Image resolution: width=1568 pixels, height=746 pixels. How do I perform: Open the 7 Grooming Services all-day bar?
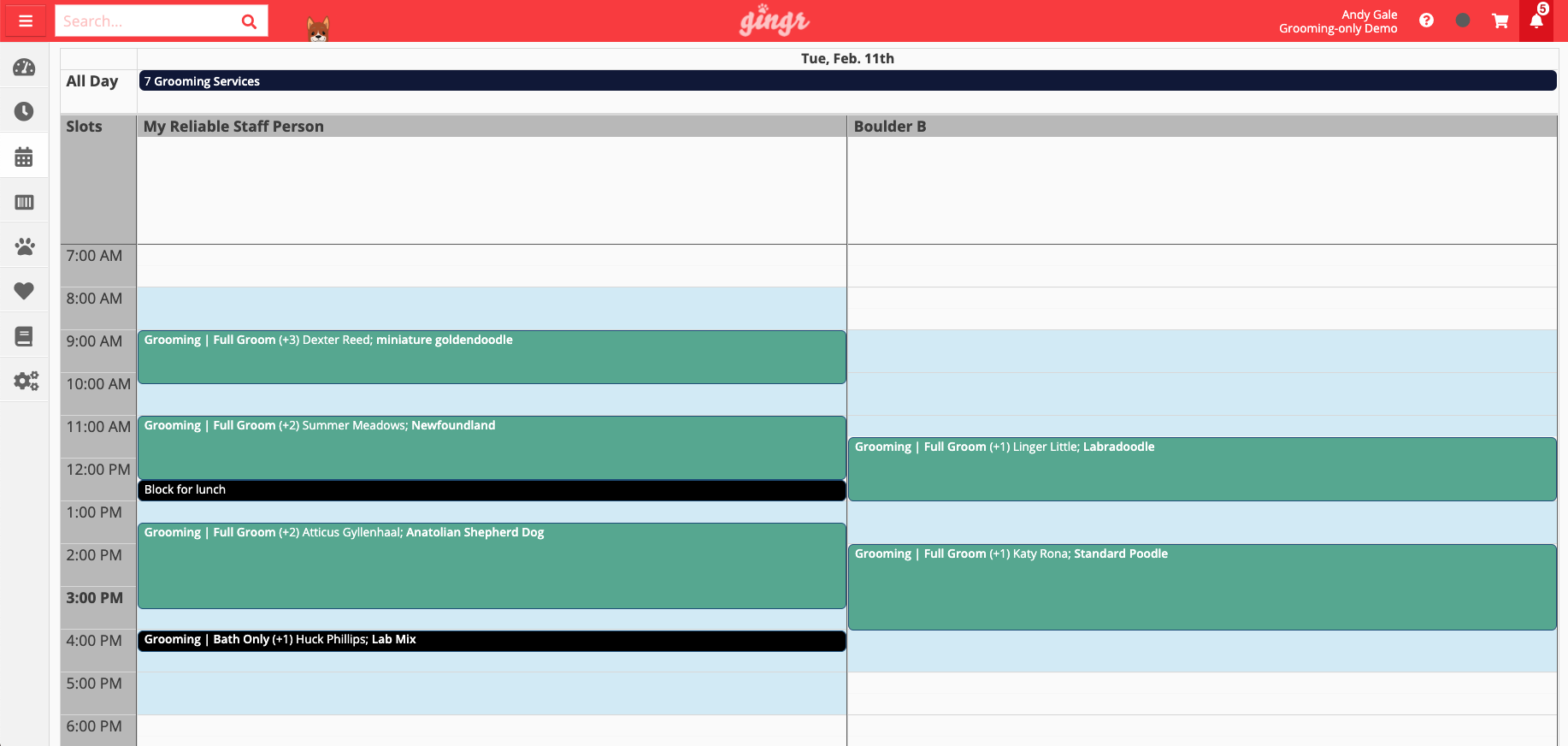point(847,80)
